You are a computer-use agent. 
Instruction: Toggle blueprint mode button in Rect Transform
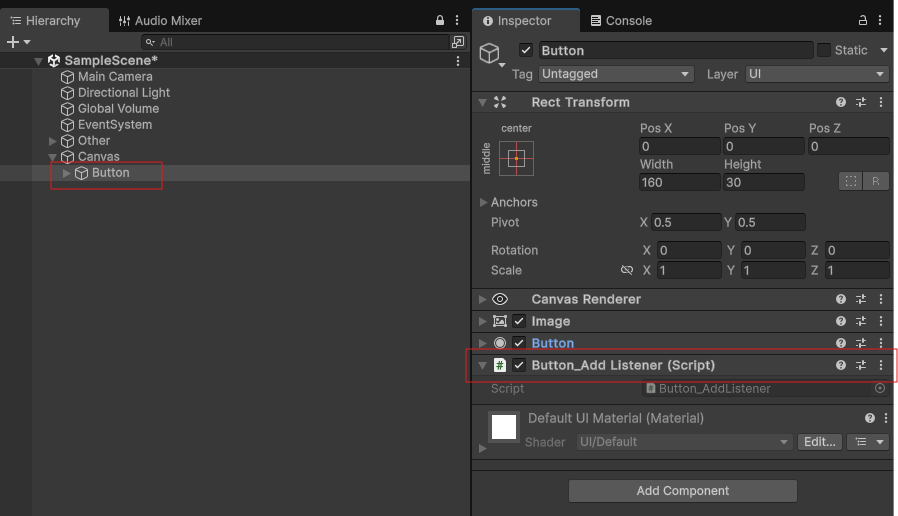pyautogui.click(x=850, y=182)
